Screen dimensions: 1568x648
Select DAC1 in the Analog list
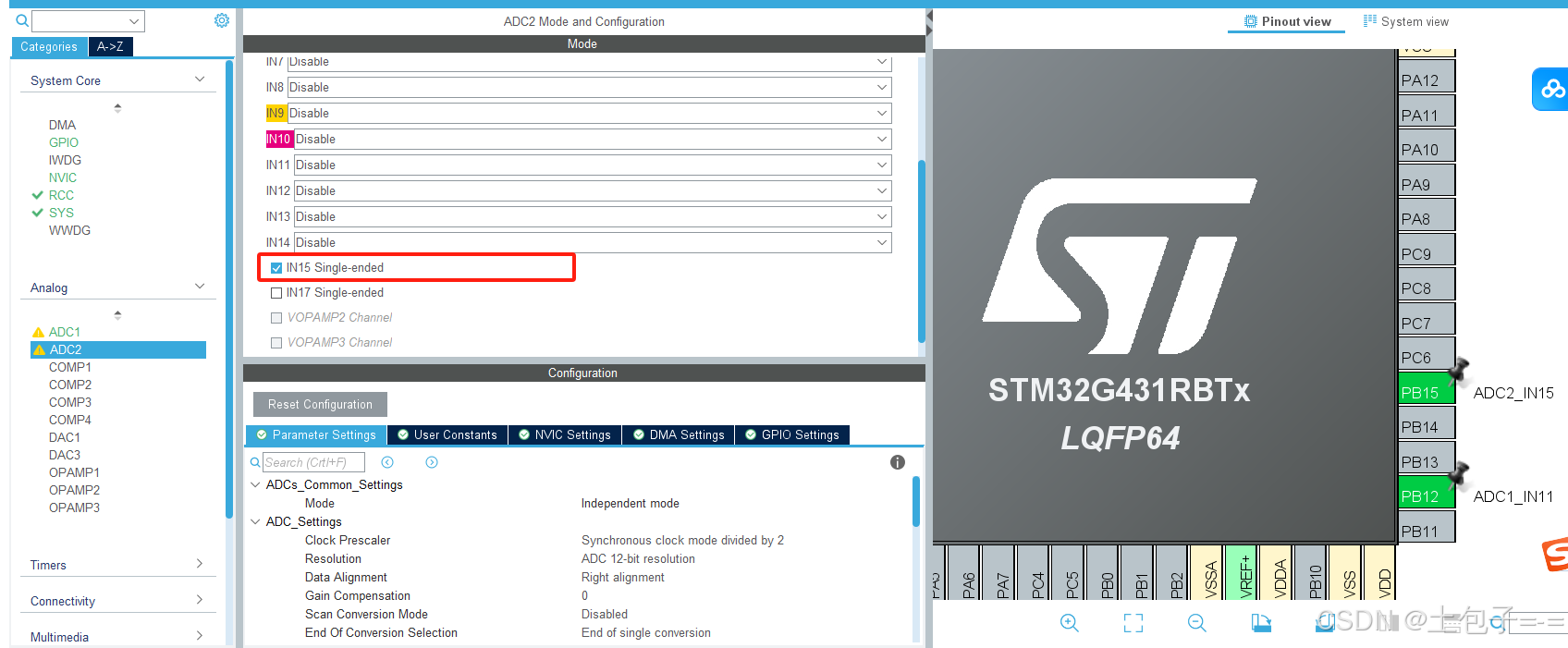65,437
